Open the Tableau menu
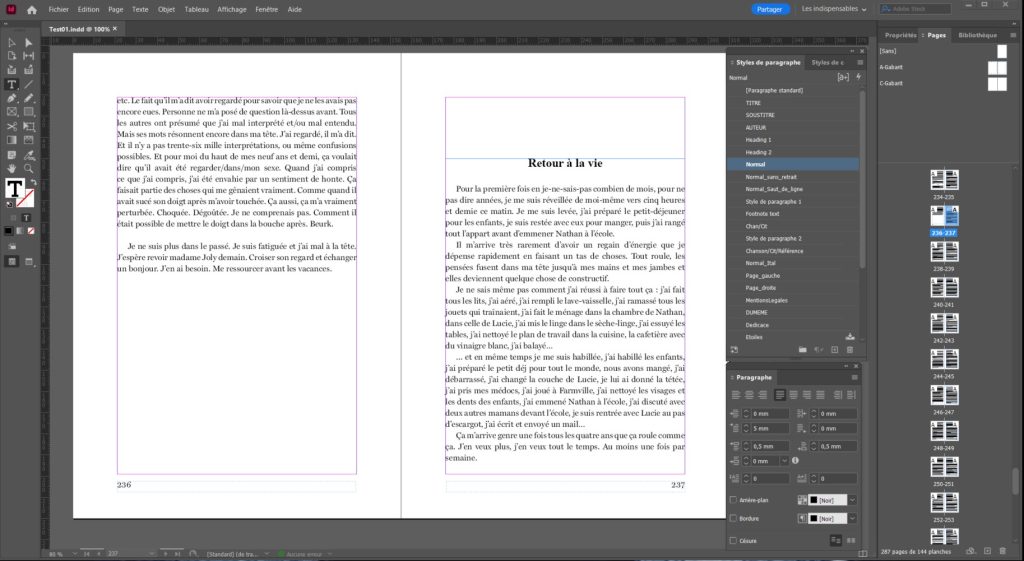Viewport: 1024px width, 561px height. (x=197, y=9)
